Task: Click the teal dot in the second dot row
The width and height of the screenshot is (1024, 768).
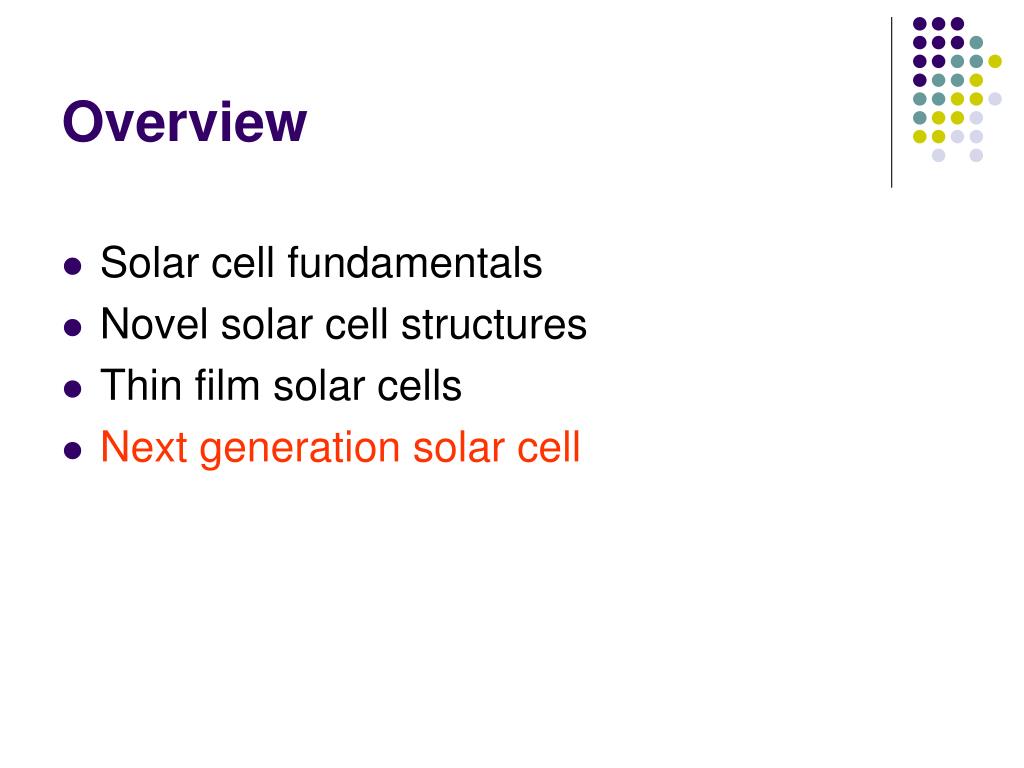Action: (x=976, y=43)
